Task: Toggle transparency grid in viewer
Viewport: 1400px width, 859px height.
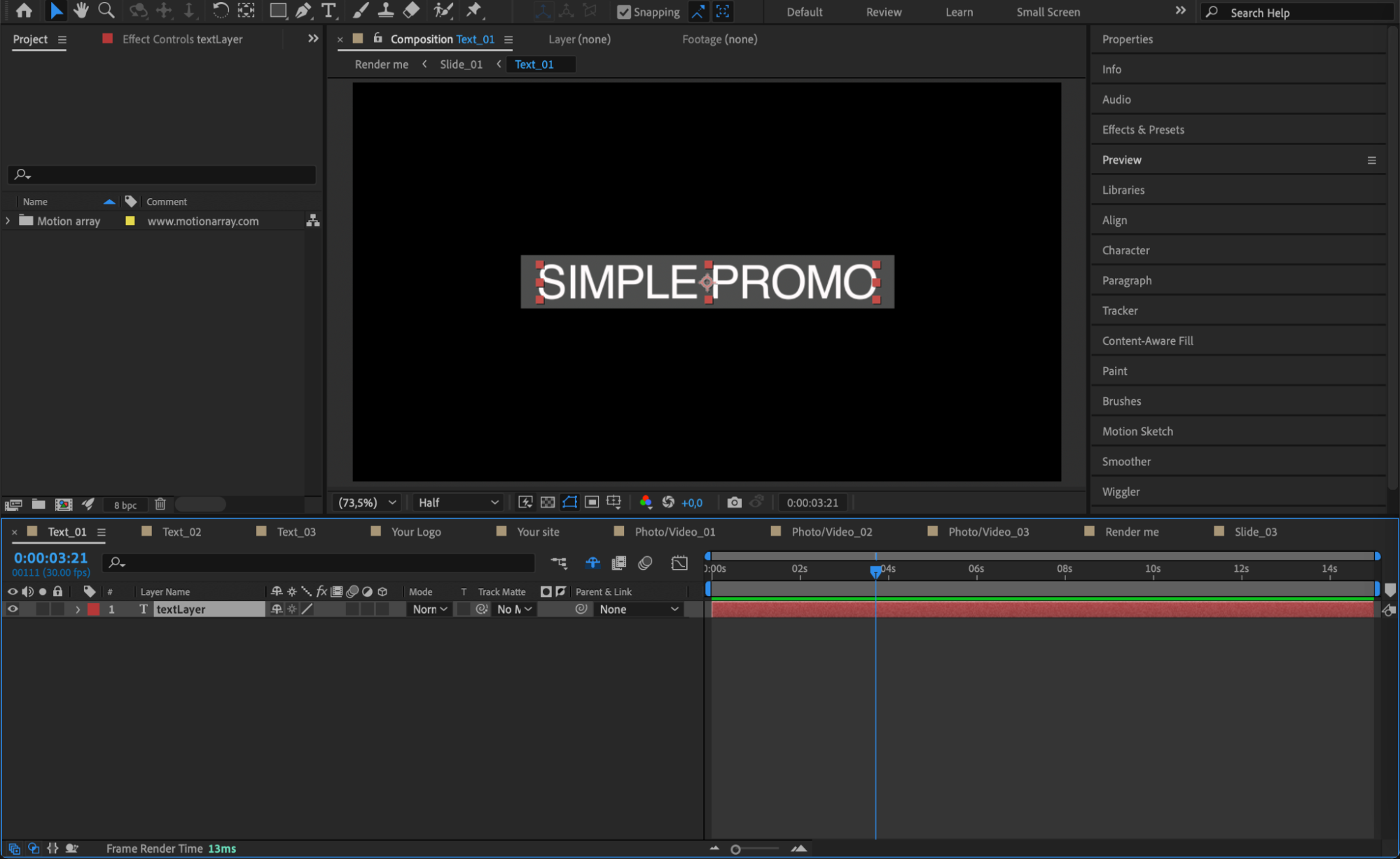Action: pos(548,502)
